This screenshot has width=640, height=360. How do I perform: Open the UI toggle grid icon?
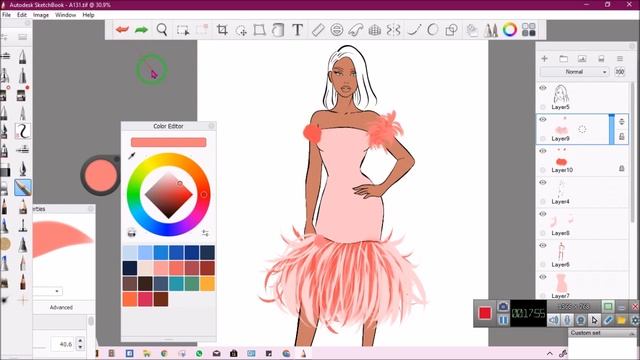pyautogui.click(x=529, y=30)
